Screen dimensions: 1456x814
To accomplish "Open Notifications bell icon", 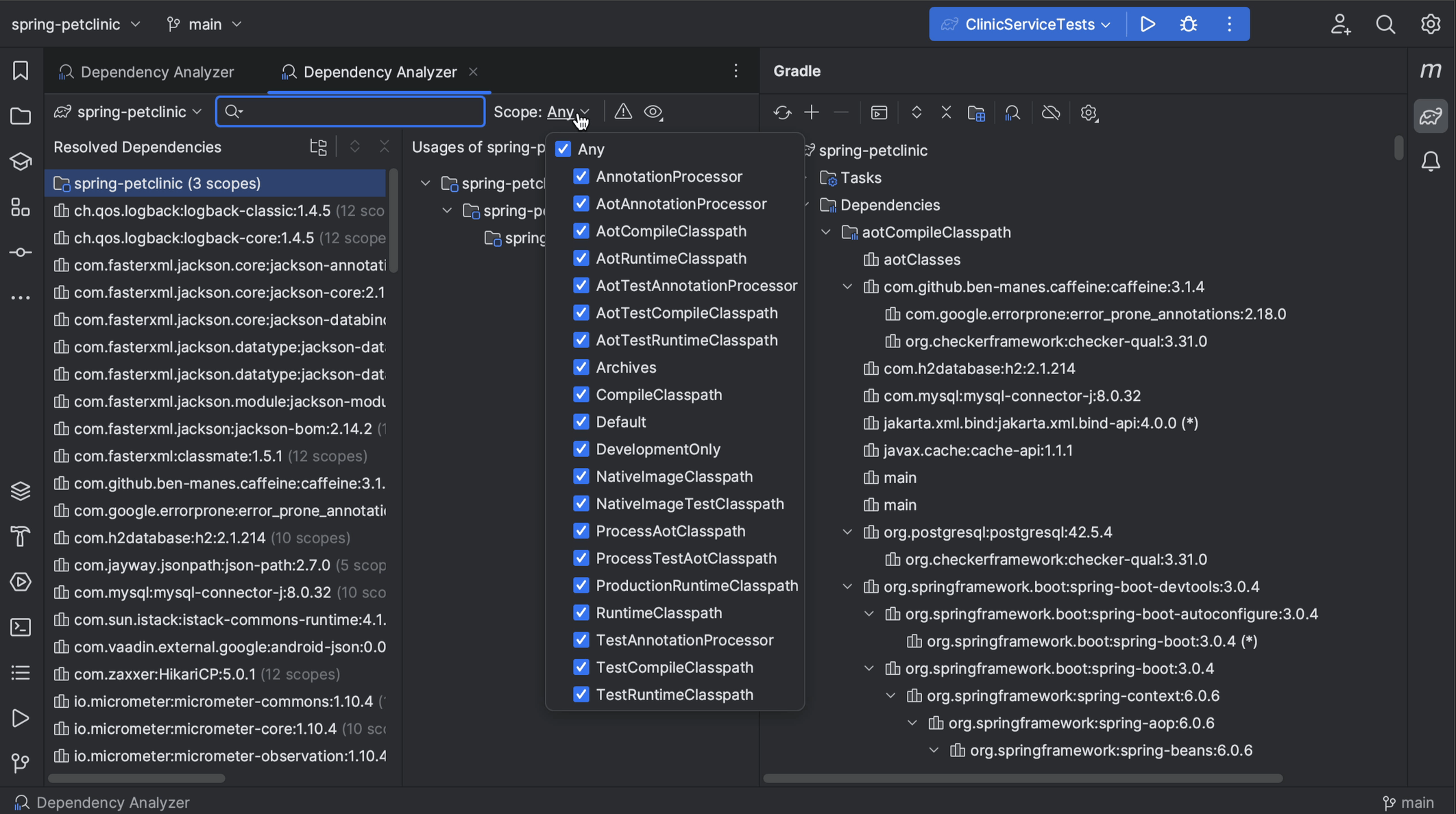I will tap(1431, 162).
